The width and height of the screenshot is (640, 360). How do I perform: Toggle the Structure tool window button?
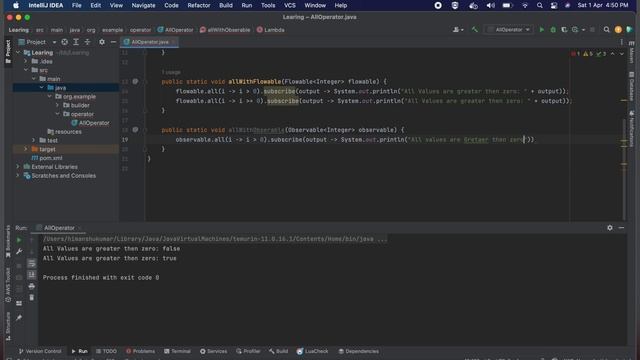tap(8, 327)
